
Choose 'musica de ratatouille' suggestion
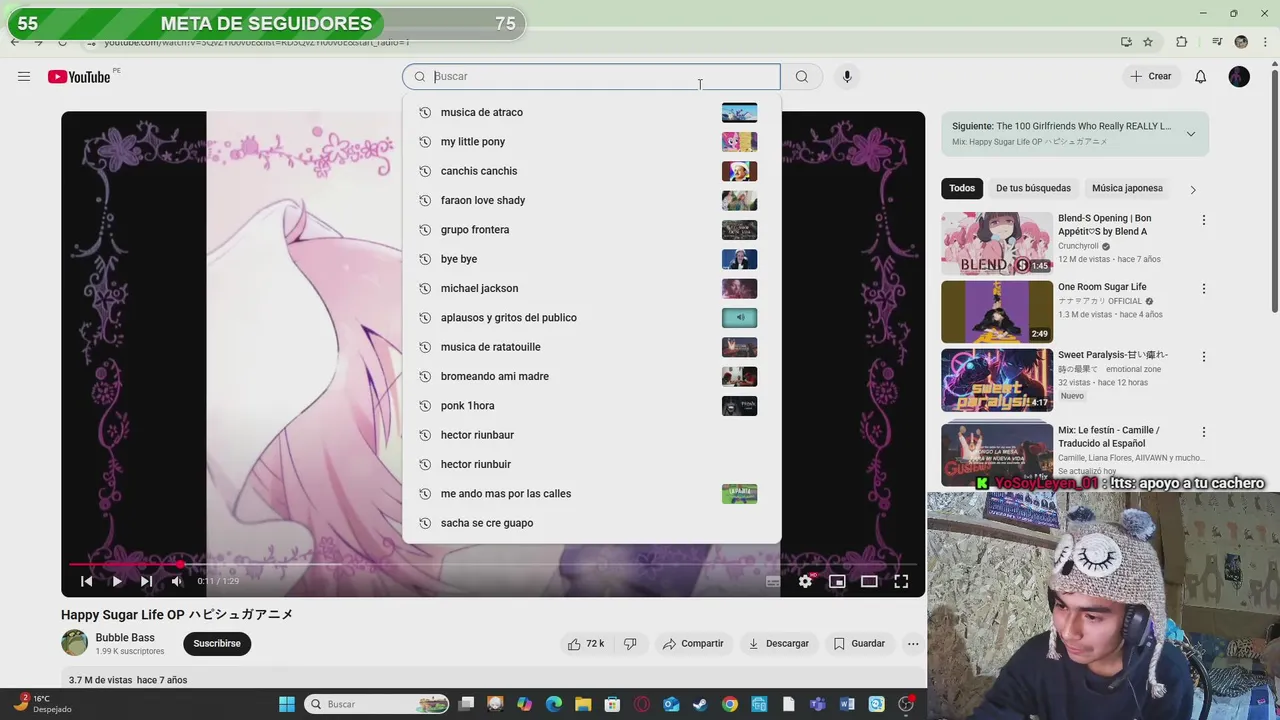(591, 347)
